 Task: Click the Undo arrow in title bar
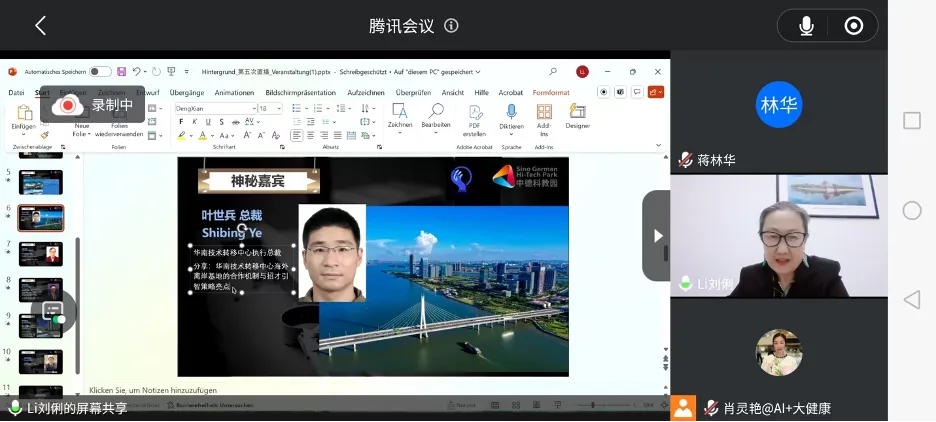tap(136, 72)
